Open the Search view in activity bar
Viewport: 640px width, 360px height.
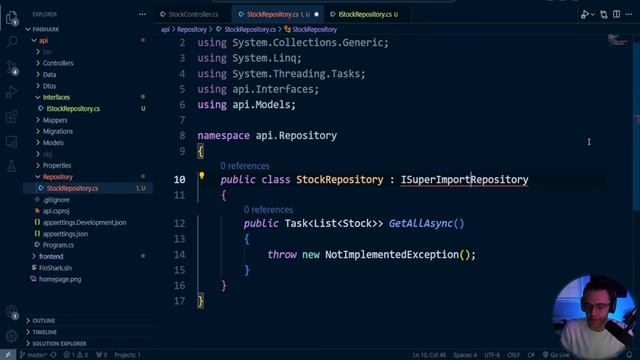coord(11,42)
